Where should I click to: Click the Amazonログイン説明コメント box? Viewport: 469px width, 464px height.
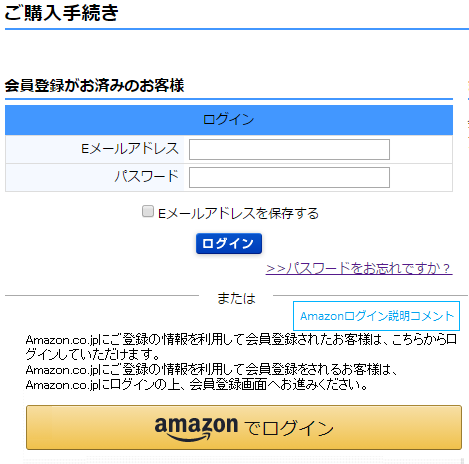tap(376, 316)
